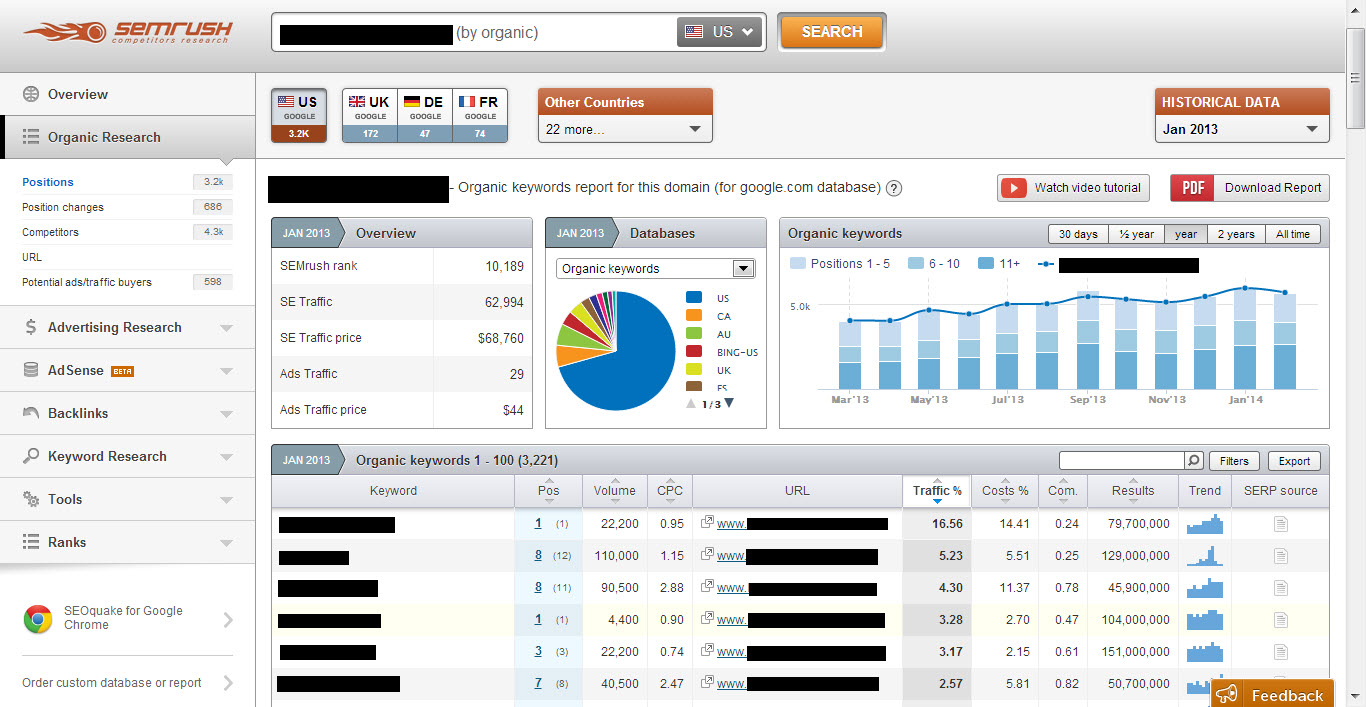This screenshot has width=1366, height=707.
Task: Click the keyword filter input field
Action: [x=1121, y=461]
